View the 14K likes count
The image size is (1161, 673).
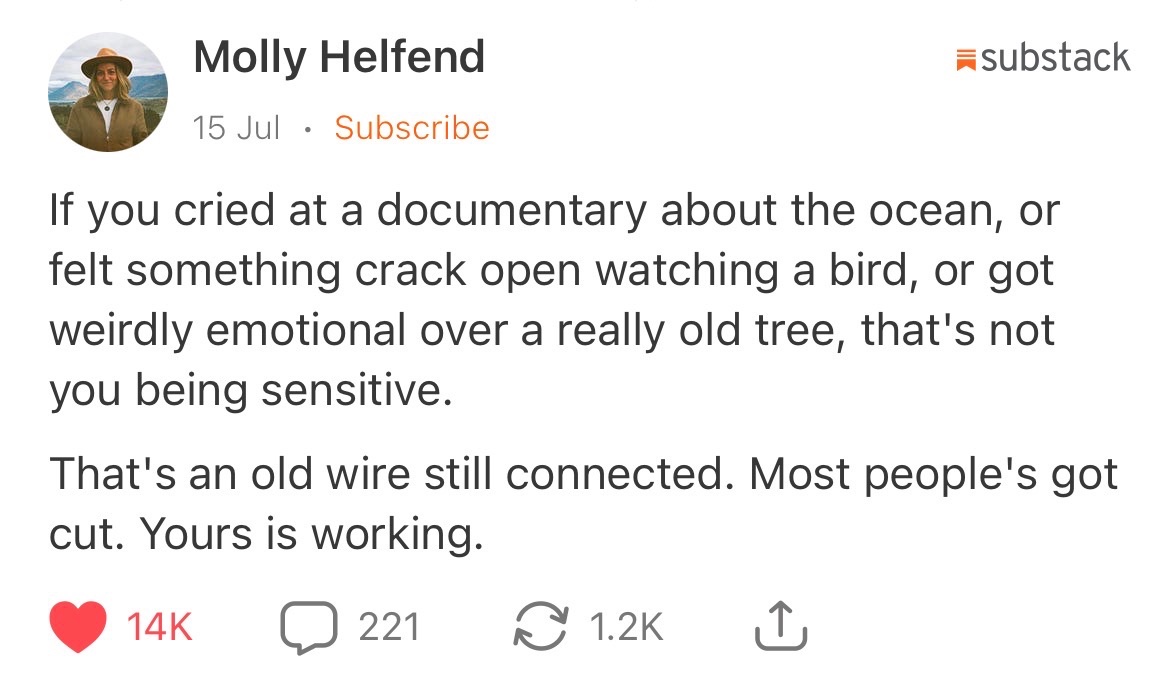(159, 627)
